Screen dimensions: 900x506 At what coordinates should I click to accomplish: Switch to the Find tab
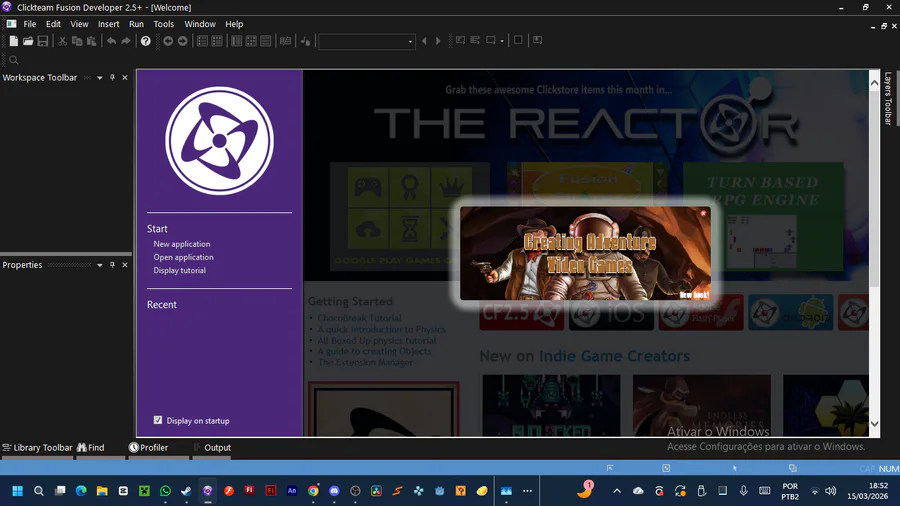(x=91, y=447)
